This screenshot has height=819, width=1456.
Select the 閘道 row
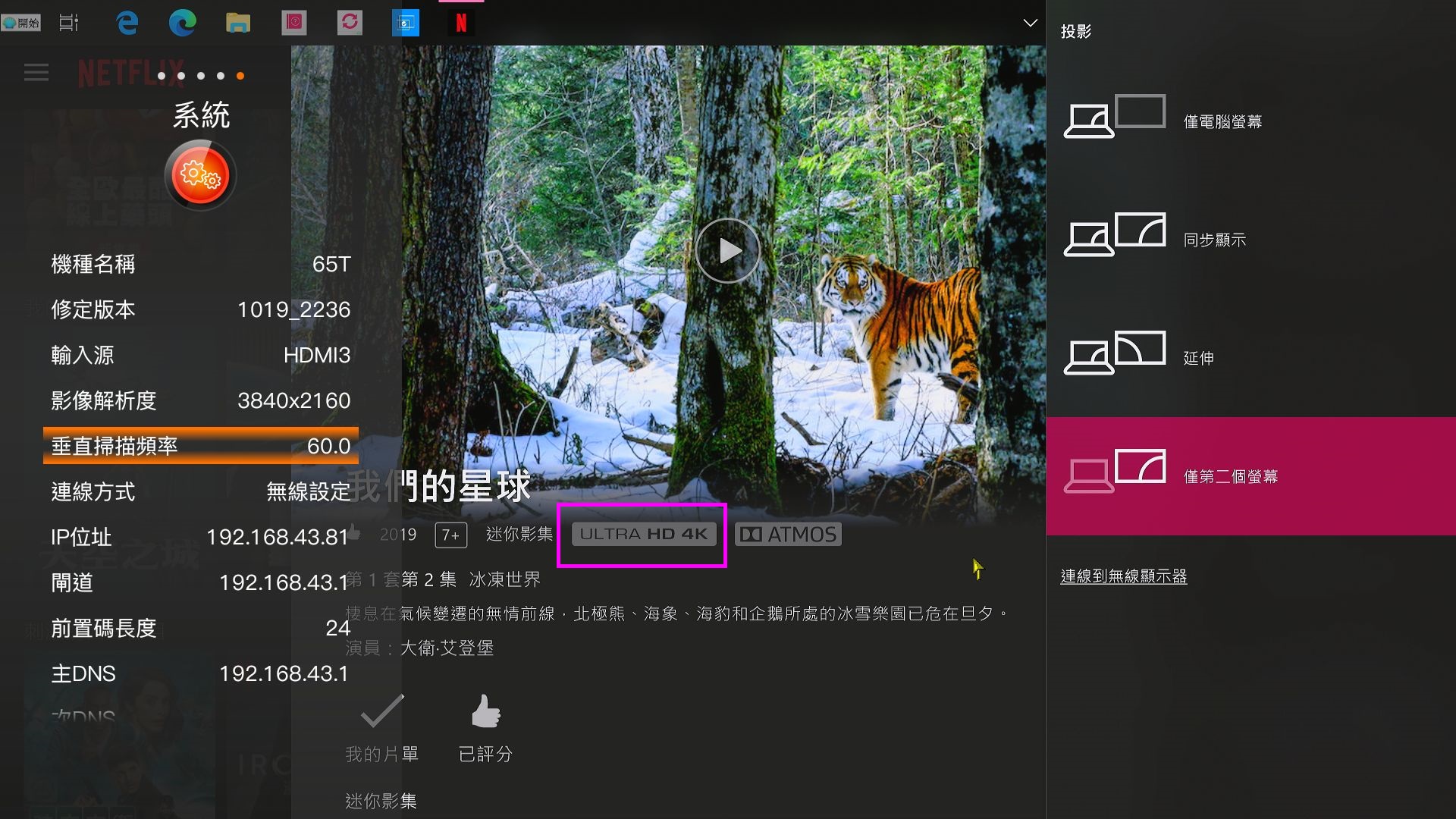tap(201, 582)
